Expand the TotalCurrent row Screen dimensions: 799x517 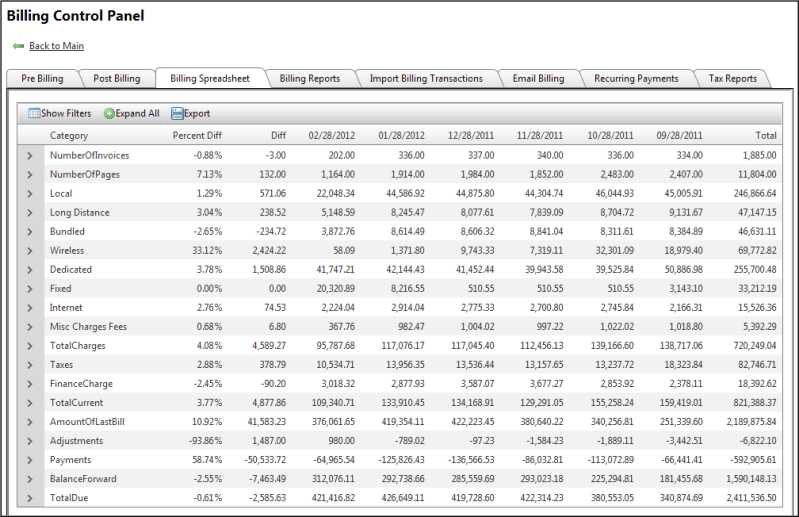tap(30, 403)
